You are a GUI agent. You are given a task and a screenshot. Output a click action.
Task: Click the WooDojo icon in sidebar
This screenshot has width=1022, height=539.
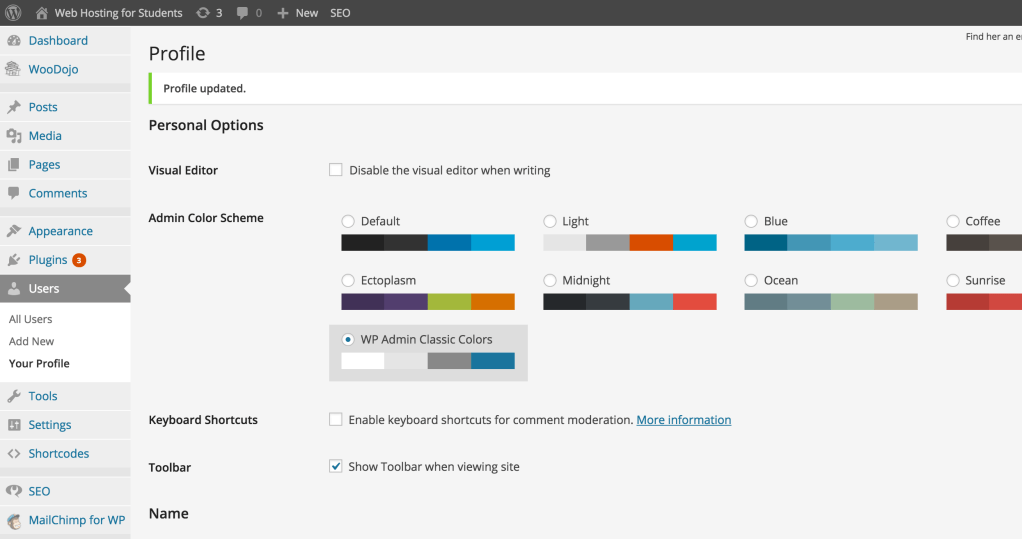[13, 69]
